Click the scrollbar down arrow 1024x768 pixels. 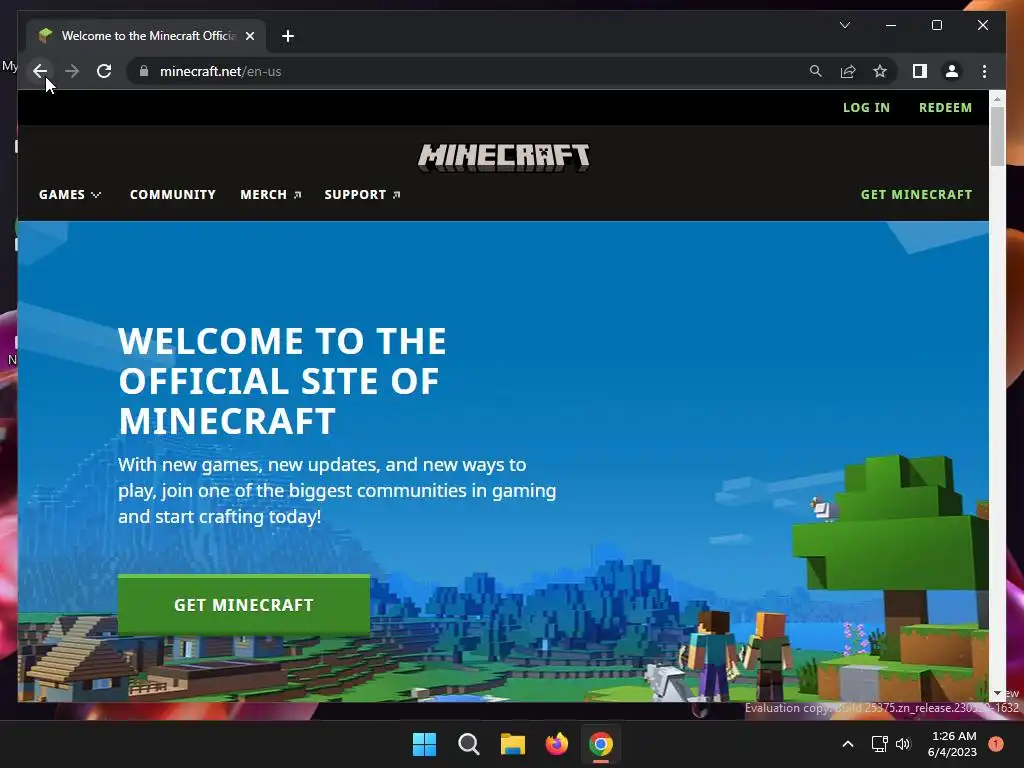pyautogui.click(x=997, y=693)
